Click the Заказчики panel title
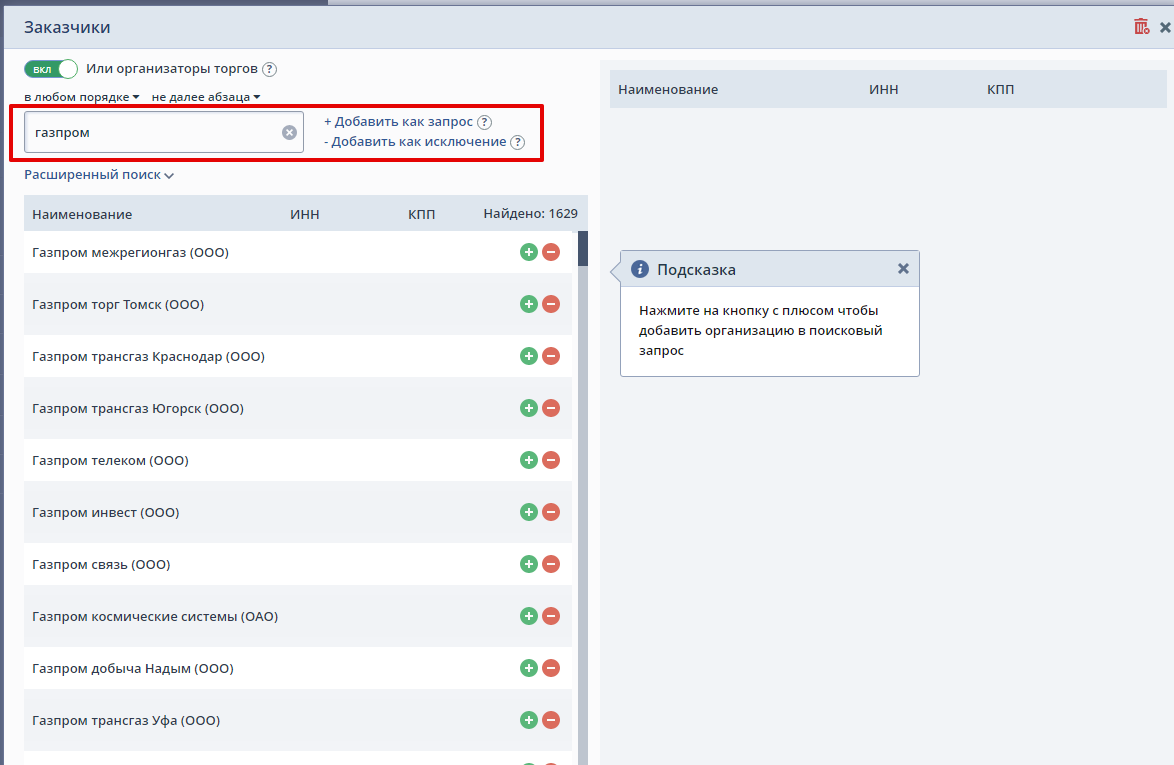The image size is (1174, 765). click(67, 27)
